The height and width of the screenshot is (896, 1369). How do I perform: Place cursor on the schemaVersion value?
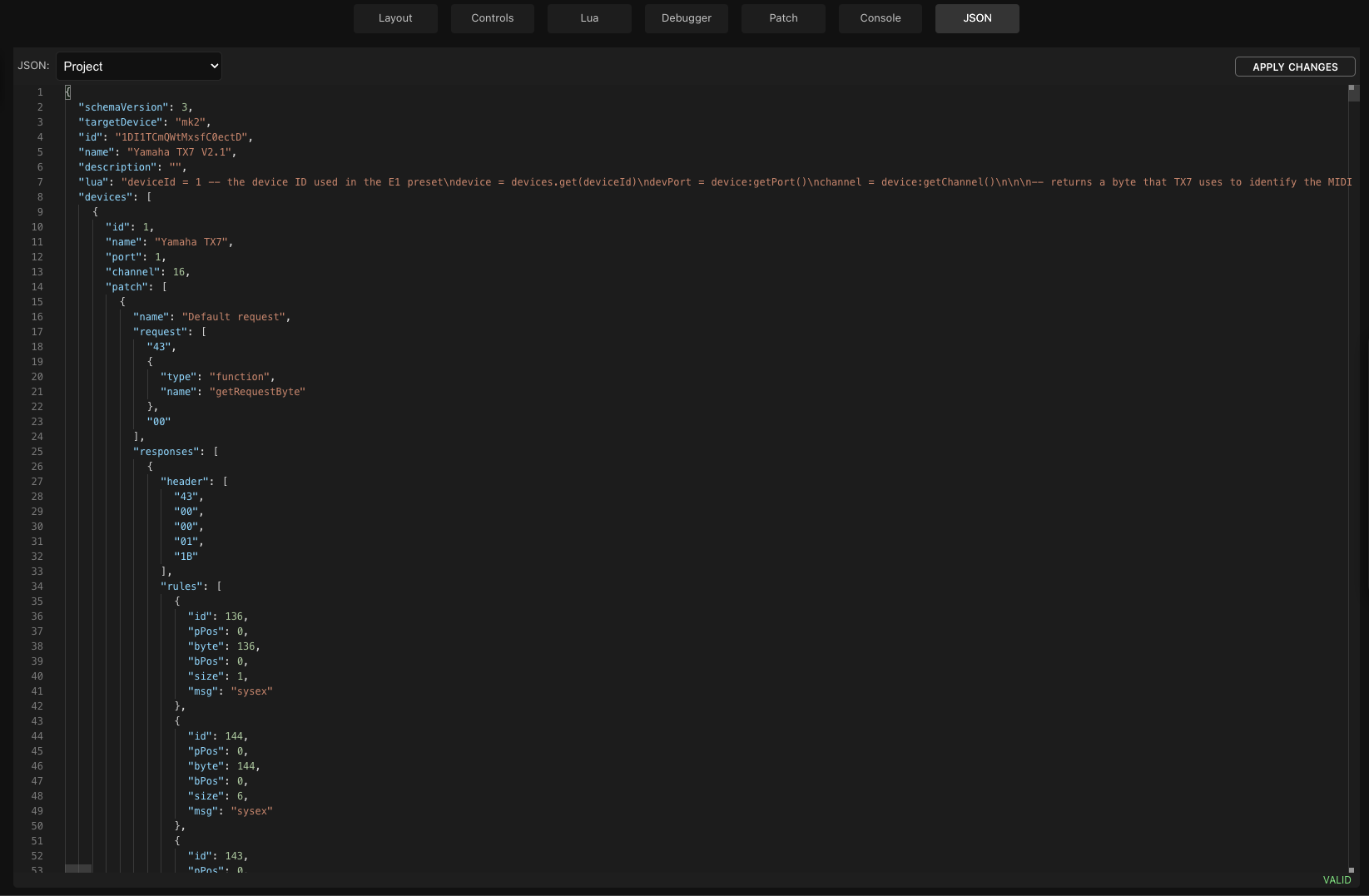click(185, 106)
